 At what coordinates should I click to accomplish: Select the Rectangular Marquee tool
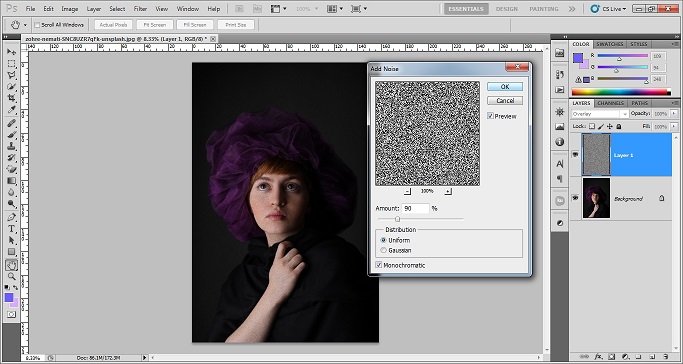click(x=11, y=64)
